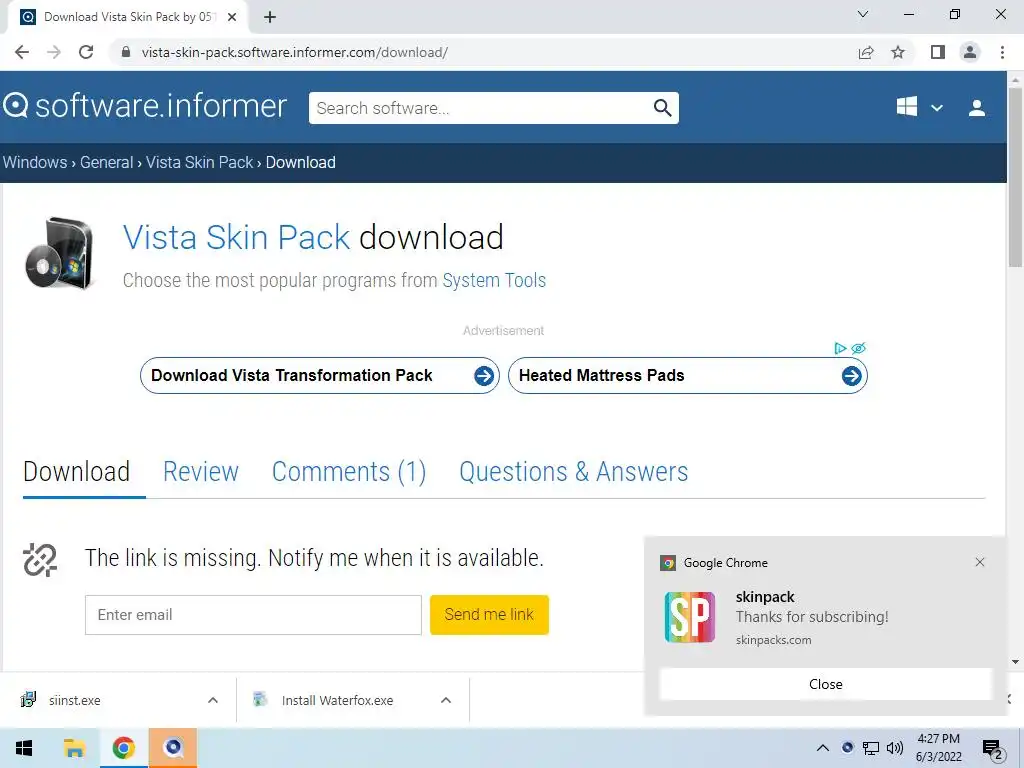Click the page vertical scrollbar thumb
Image resolution: width=1024 pixels, height=768 pixels.
coord(1015,176)
